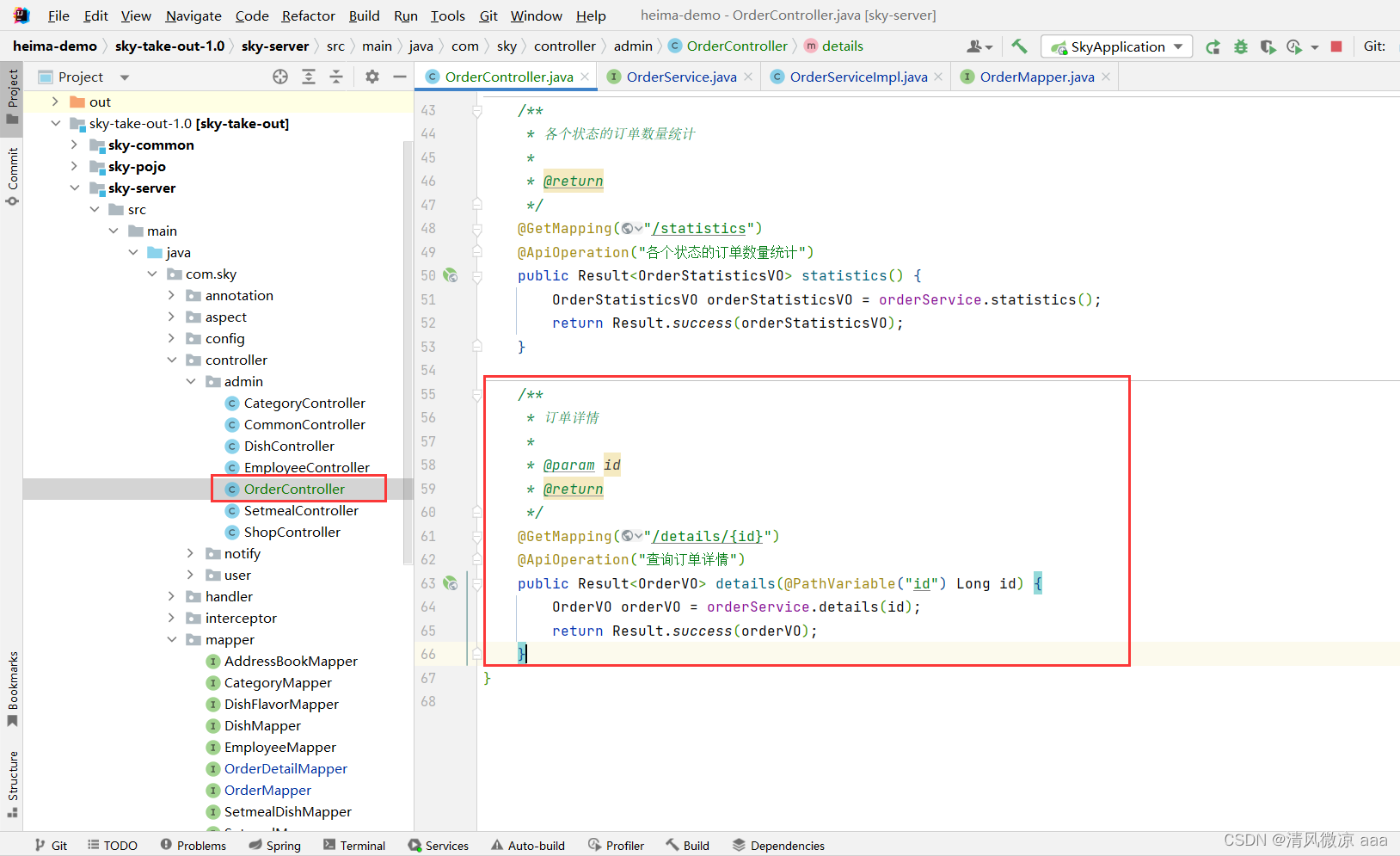Expand the sky-common module
This screenshot has width=1400, height=856.
[74, 145]
